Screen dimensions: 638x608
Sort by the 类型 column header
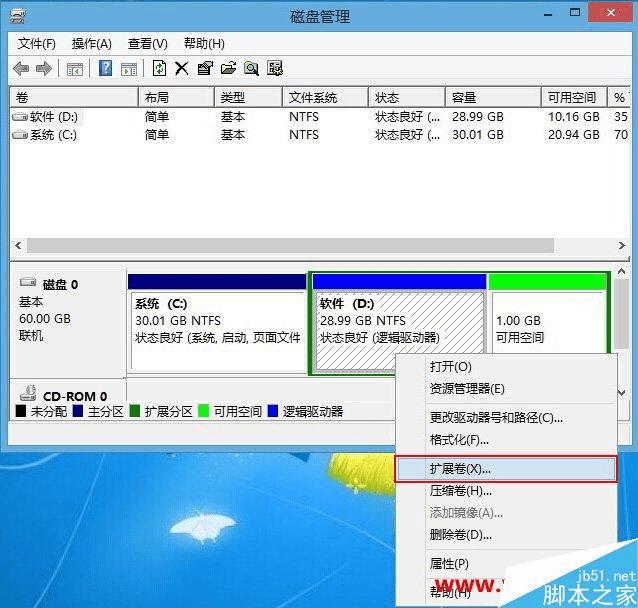(x=248, y=97)
